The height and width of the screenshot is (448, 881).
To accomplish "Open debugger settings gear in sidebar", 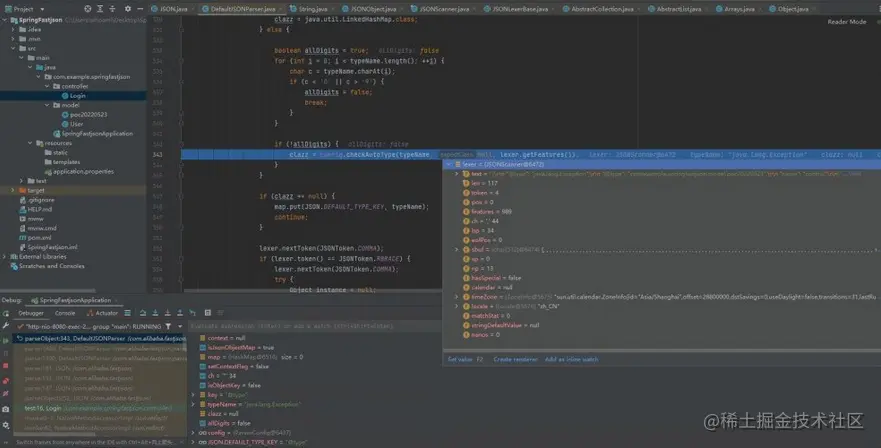I will tap(6, 426).
